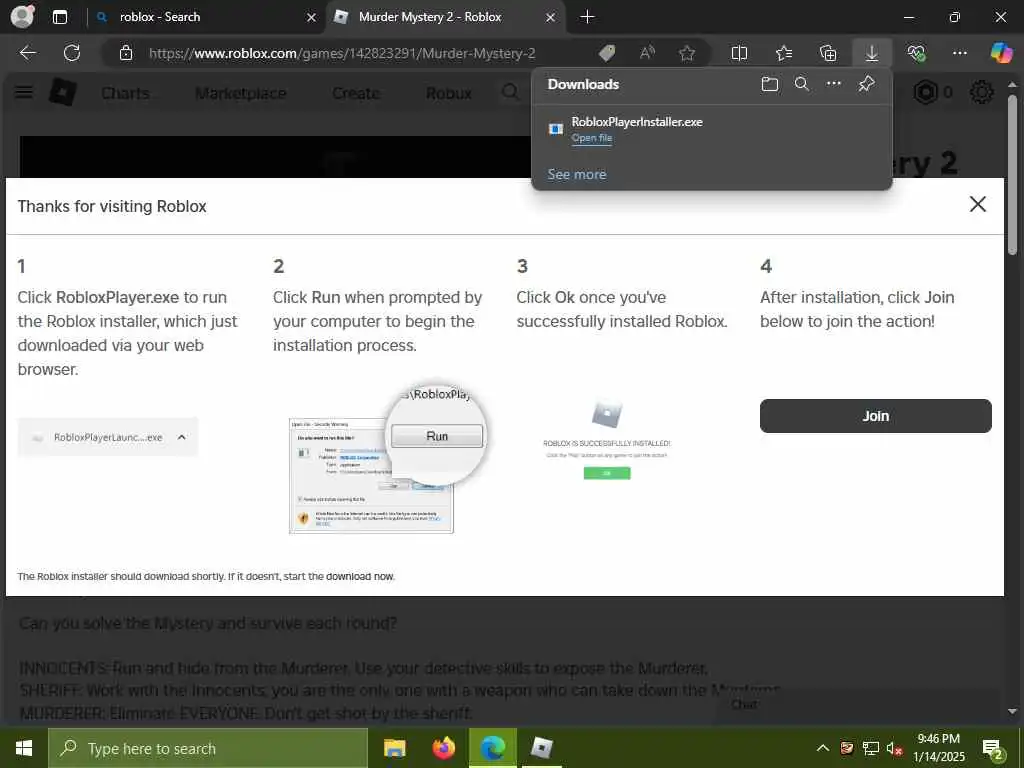Open more options in Downloads panel
The height and width of the screenshot is (768, 1024).
pos(834,84)
